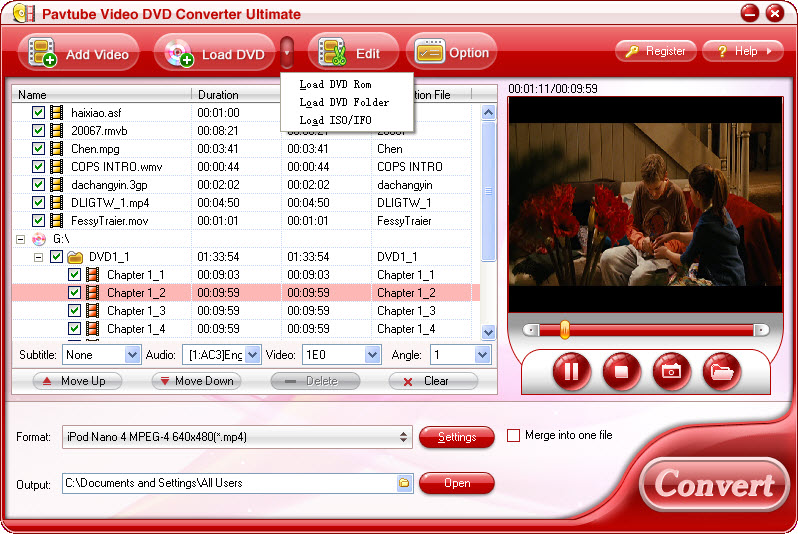
Task: Click the Delete button
Action: (315, 381)
